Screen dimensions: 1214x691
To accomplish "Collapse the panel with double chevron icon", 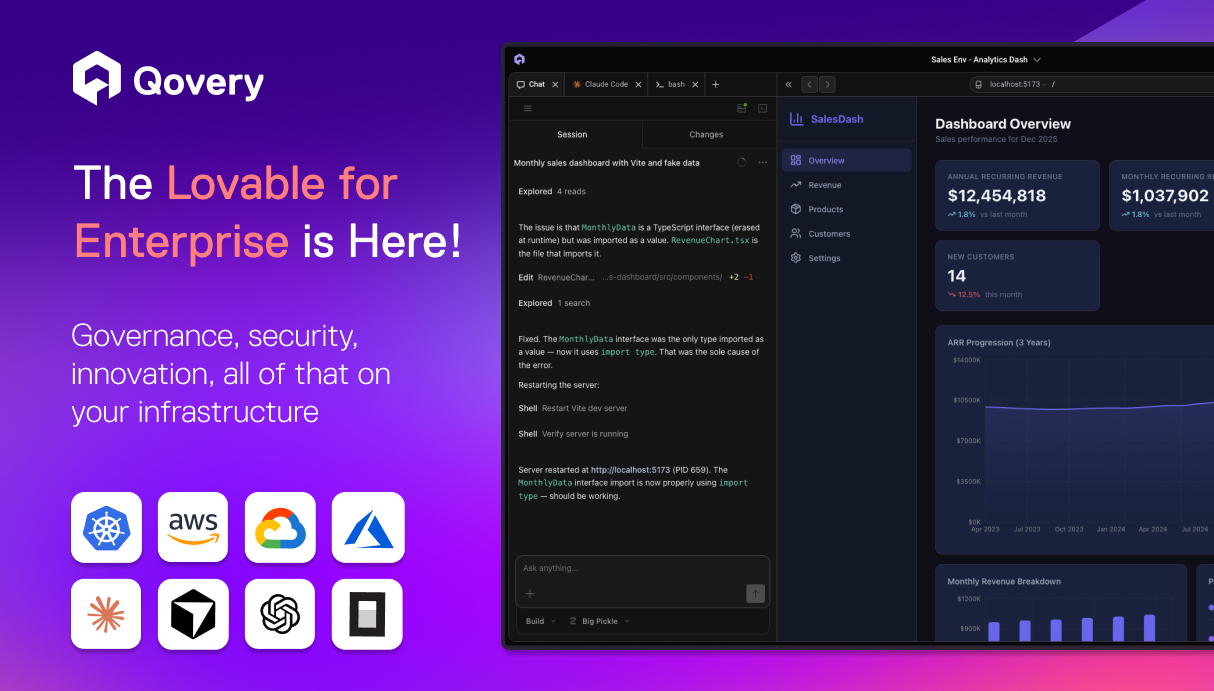I will click(x=789, y=85).
